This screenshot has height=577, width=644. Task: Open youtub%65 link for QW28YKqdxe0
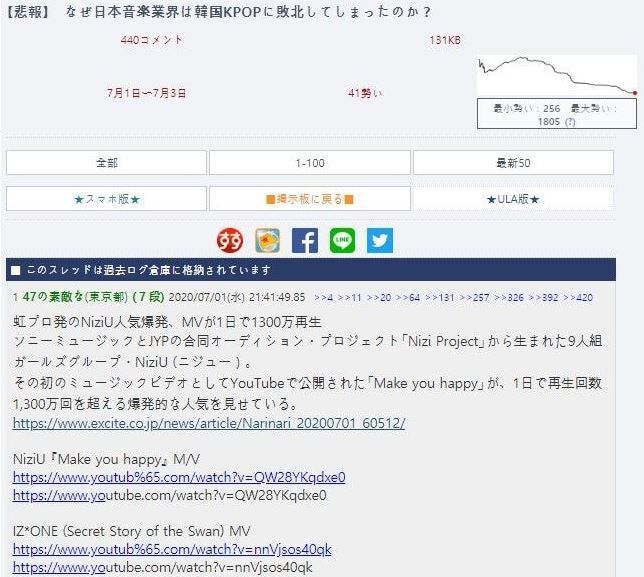[x=179, y=477]
